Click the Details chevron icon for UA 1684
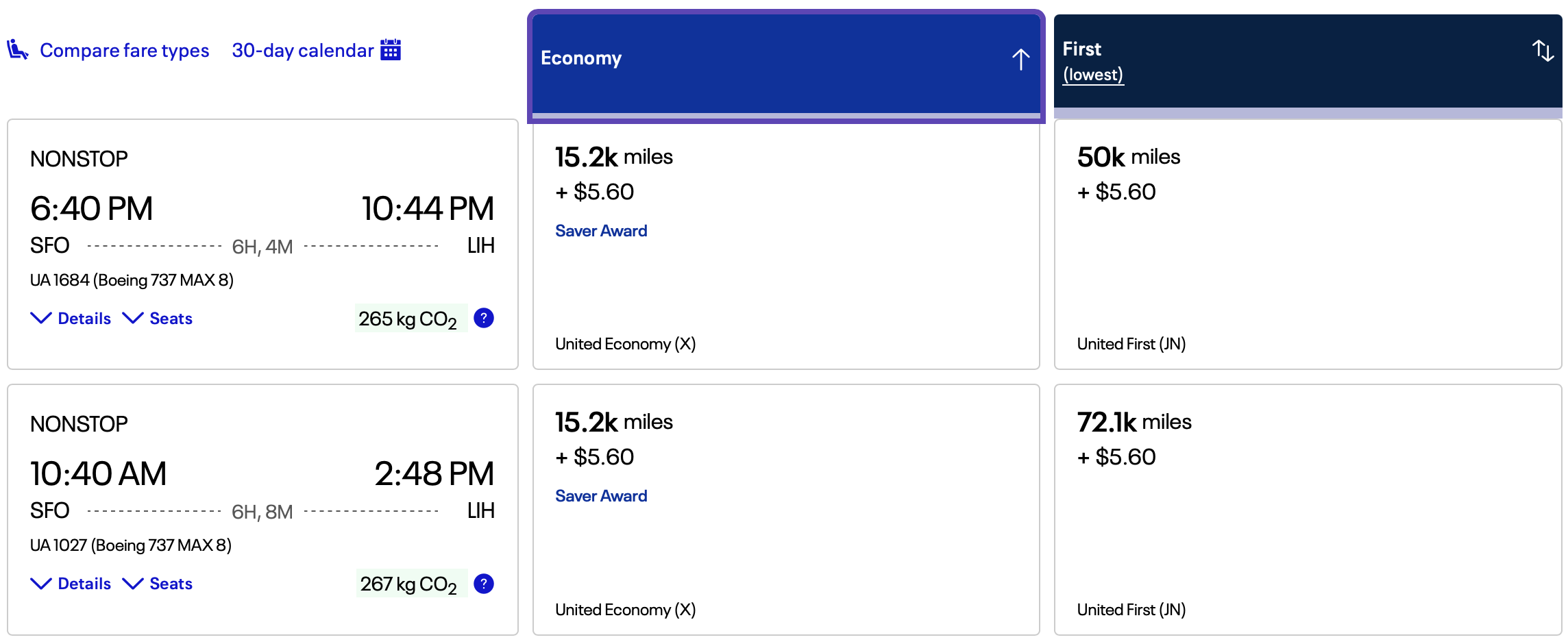This screenshot has width=1568, height=644. click(40, 318)
